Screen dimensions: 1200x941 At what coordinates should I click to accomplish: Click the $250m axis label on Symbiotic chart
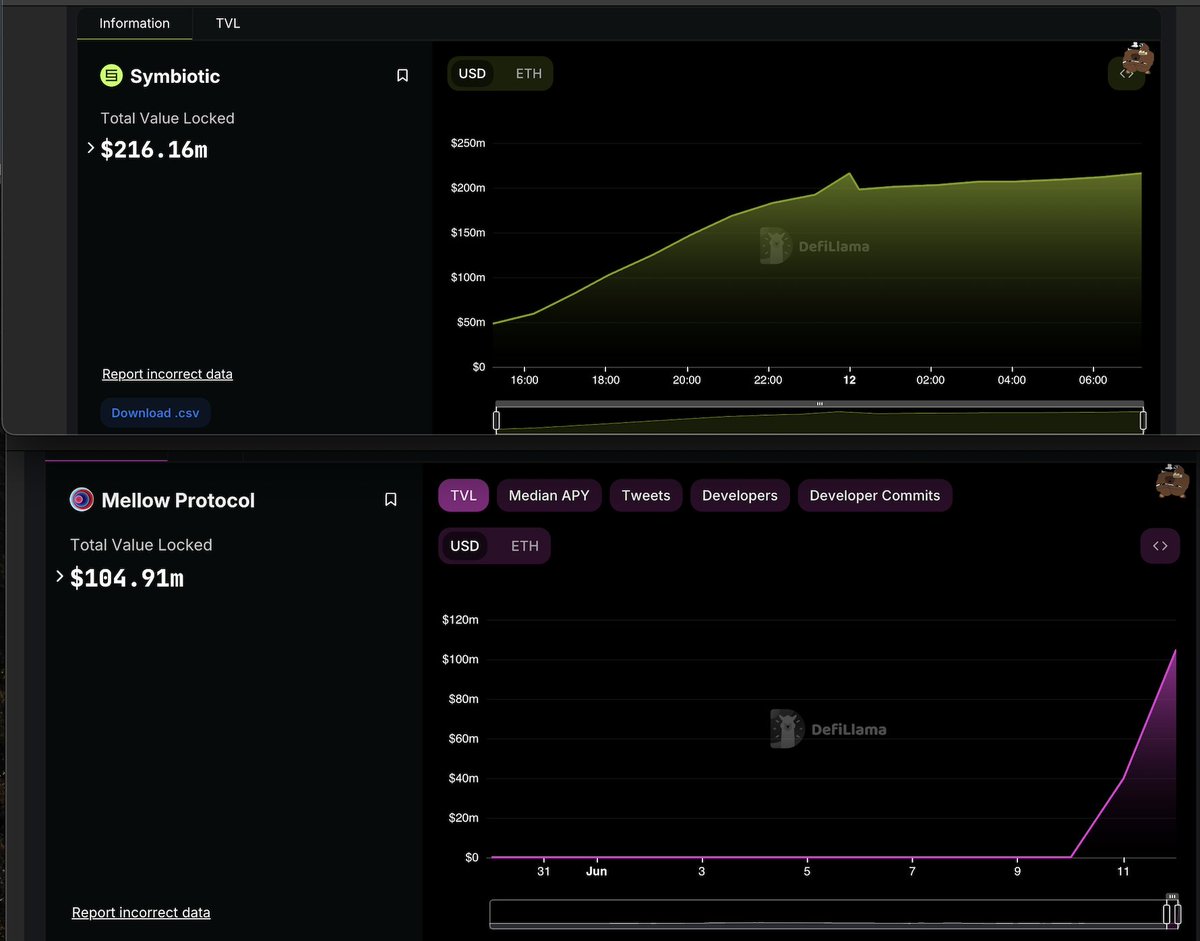468,143
